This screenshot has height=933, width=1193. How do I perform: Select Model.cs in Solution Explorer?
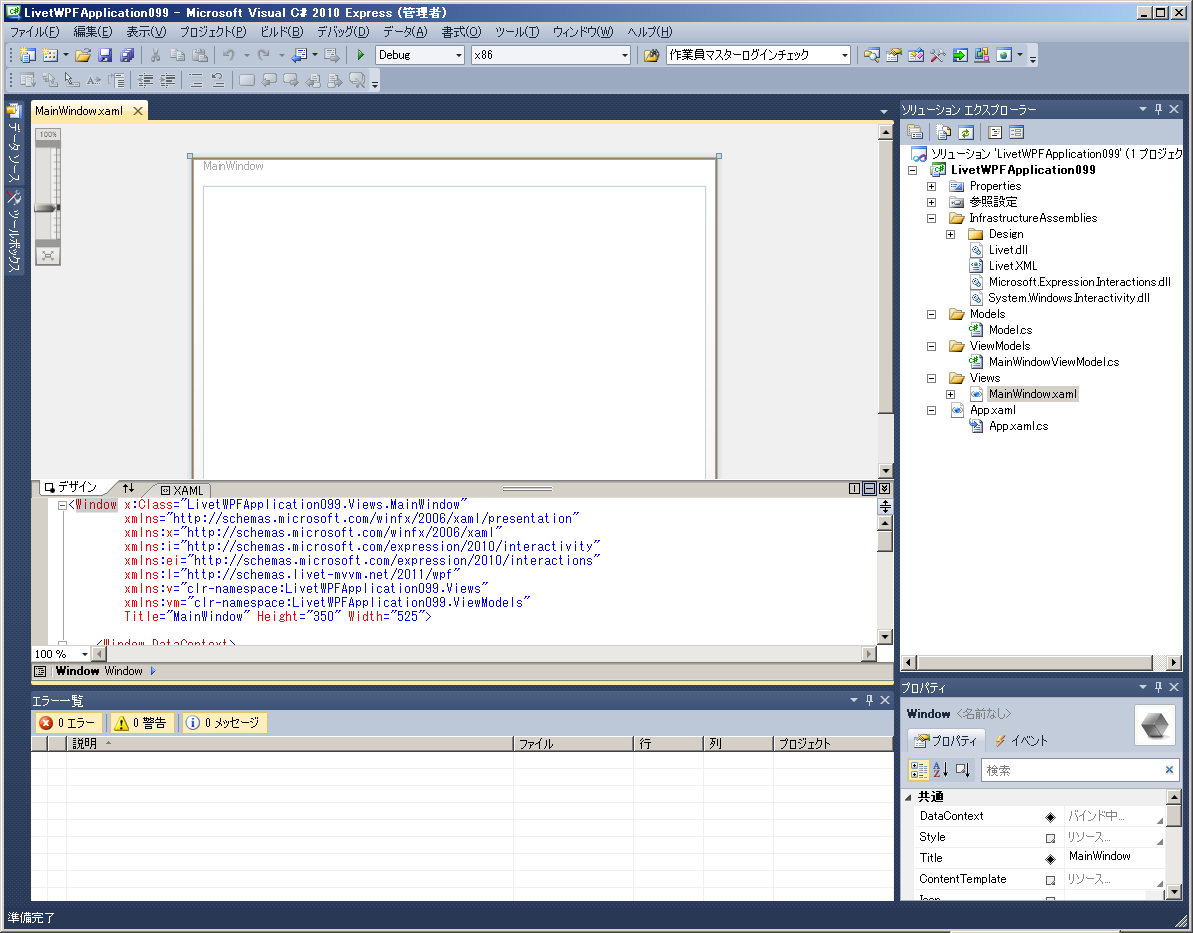coord(1010,330)
